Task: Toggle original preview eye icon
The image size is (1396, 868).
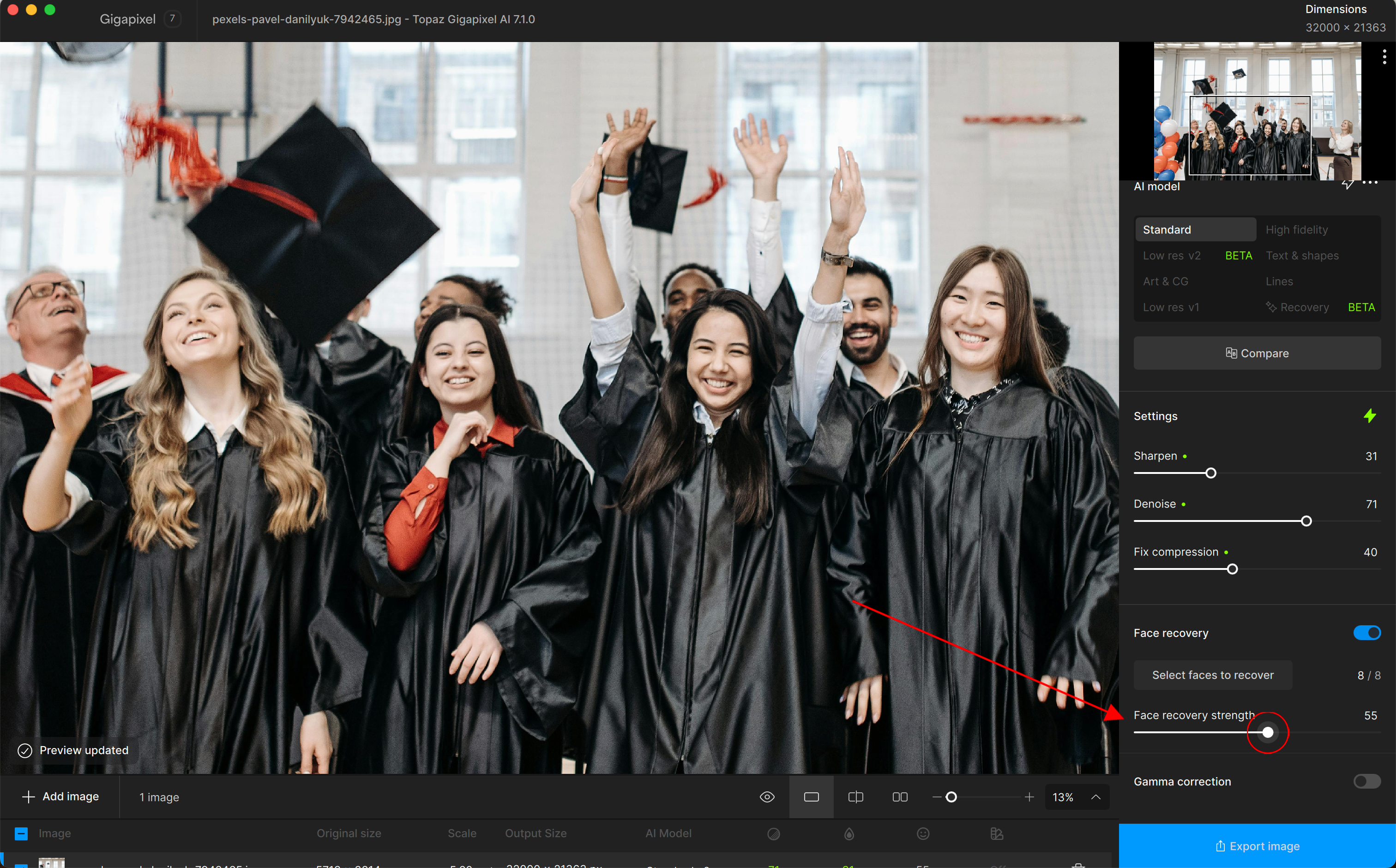Action: pyautogui.click(x=767, y=797)
